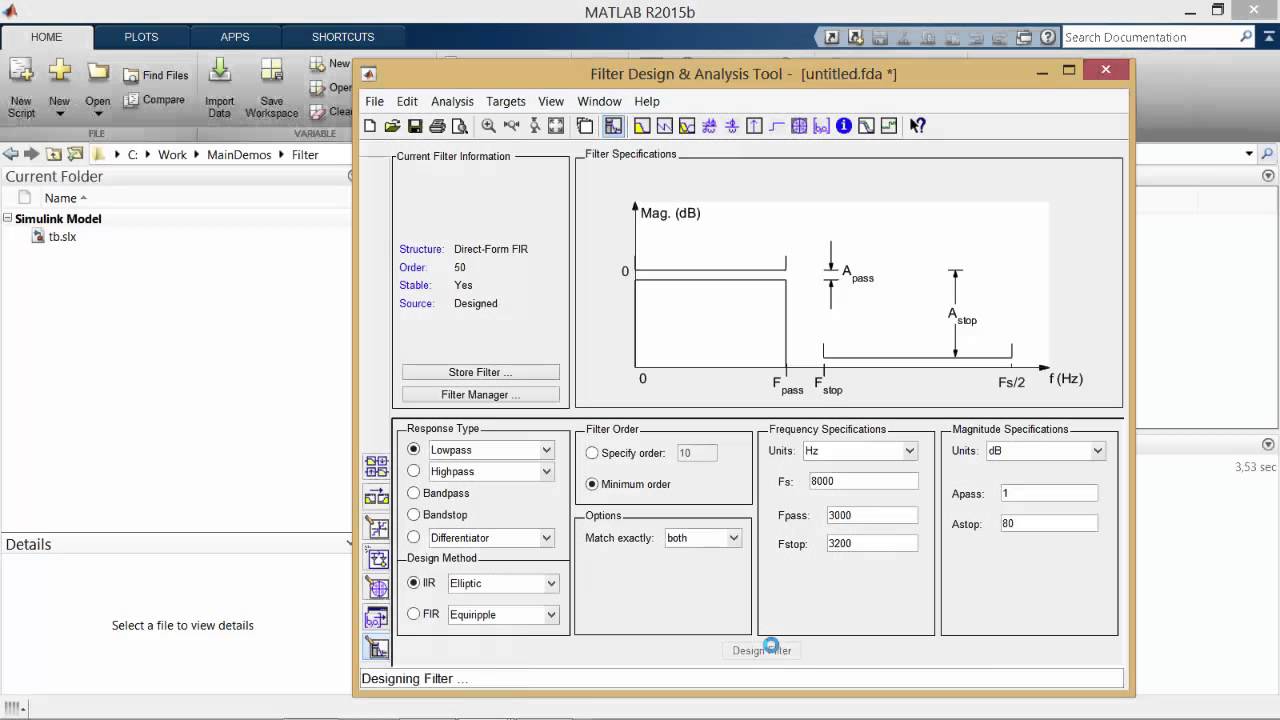Open the File menu in filter tool

[374, 101]
